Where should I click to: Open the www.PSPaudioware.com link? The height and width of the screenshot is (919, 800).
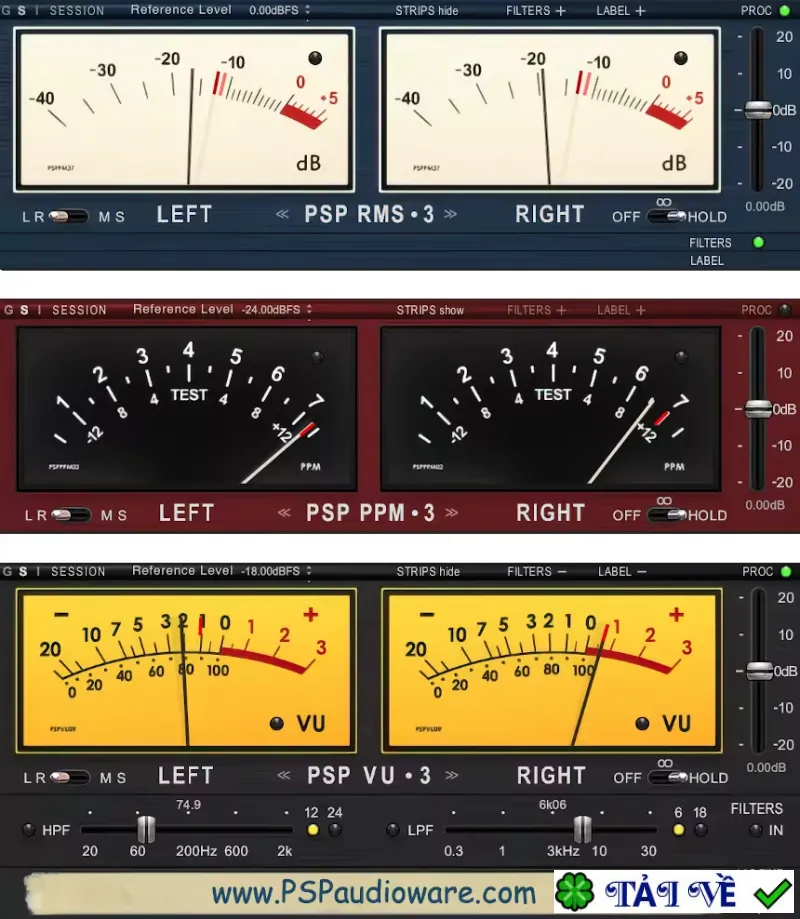coord(373,893)
